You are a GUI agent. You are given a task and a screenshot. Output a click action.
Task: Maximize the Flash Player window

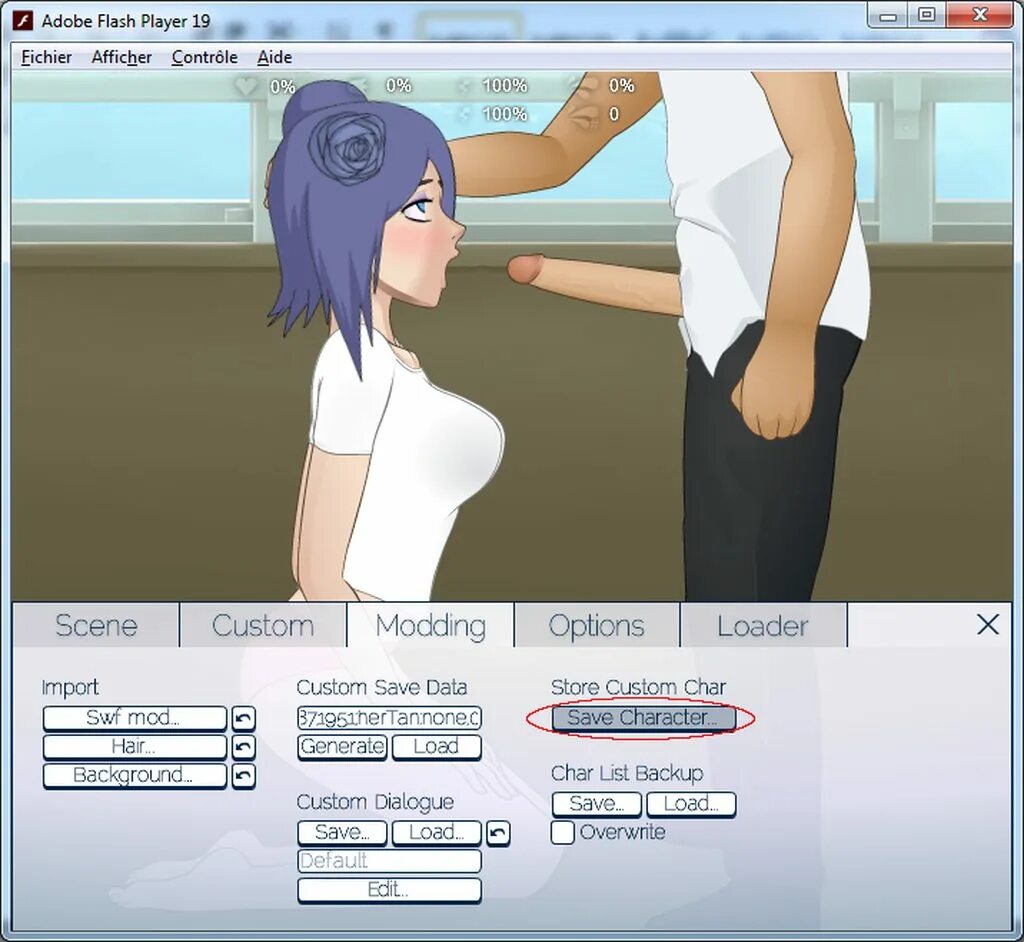point(926,16)
